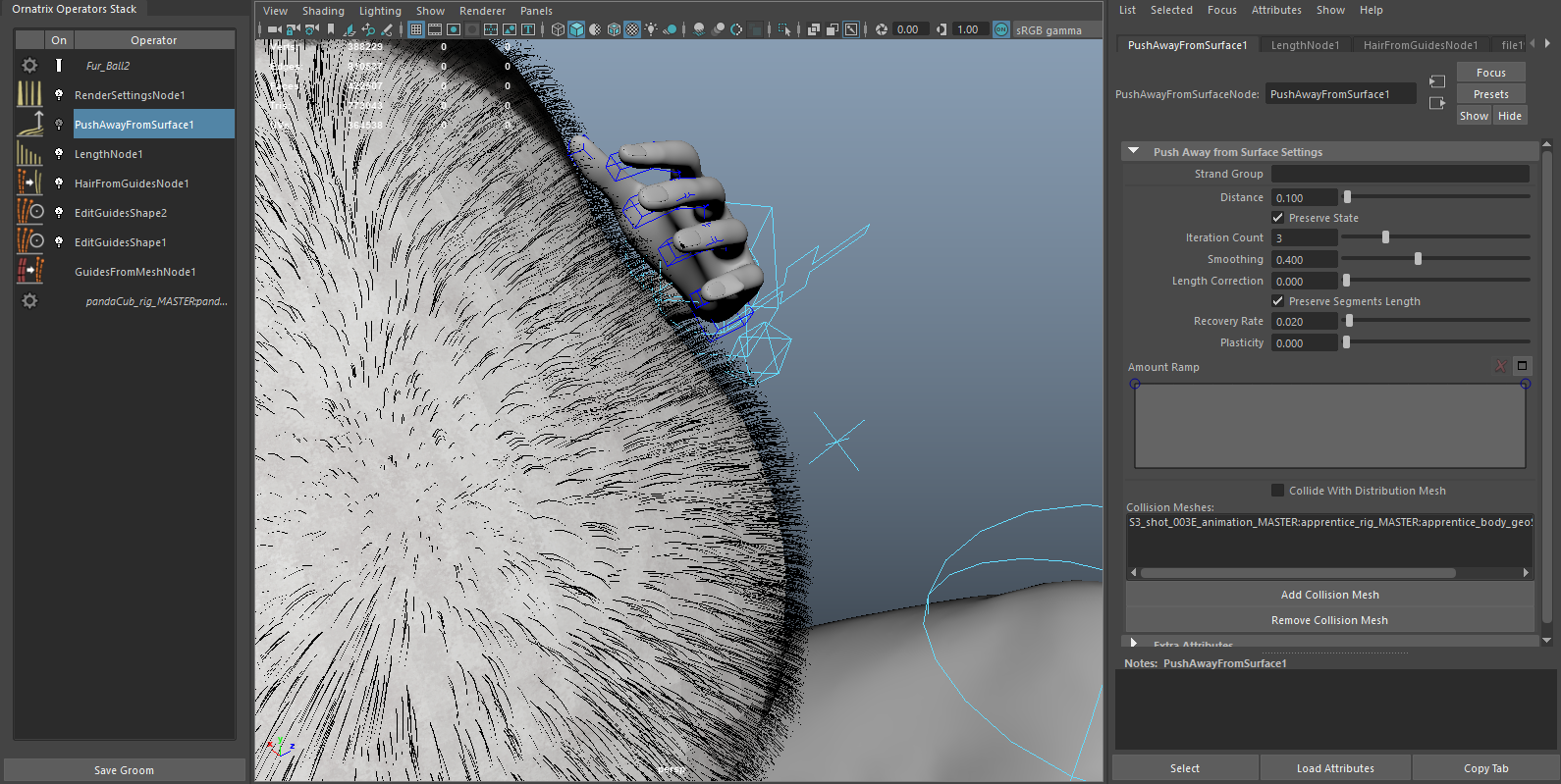Click the Add Collision Mesh button

point(1329,595)
